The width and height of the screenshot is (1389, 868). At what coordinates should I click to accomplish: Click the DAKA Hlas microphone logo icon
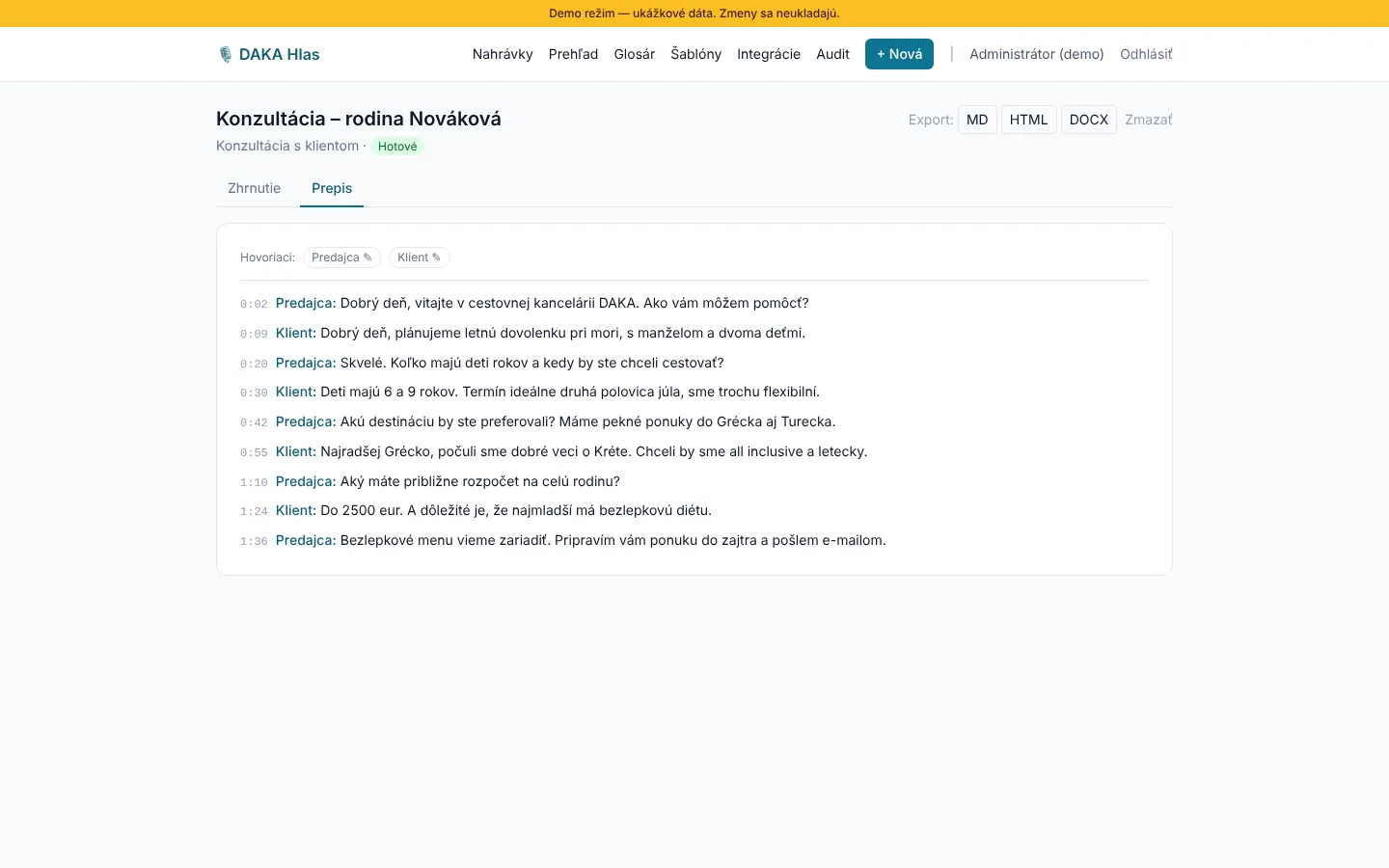(226, 54)
